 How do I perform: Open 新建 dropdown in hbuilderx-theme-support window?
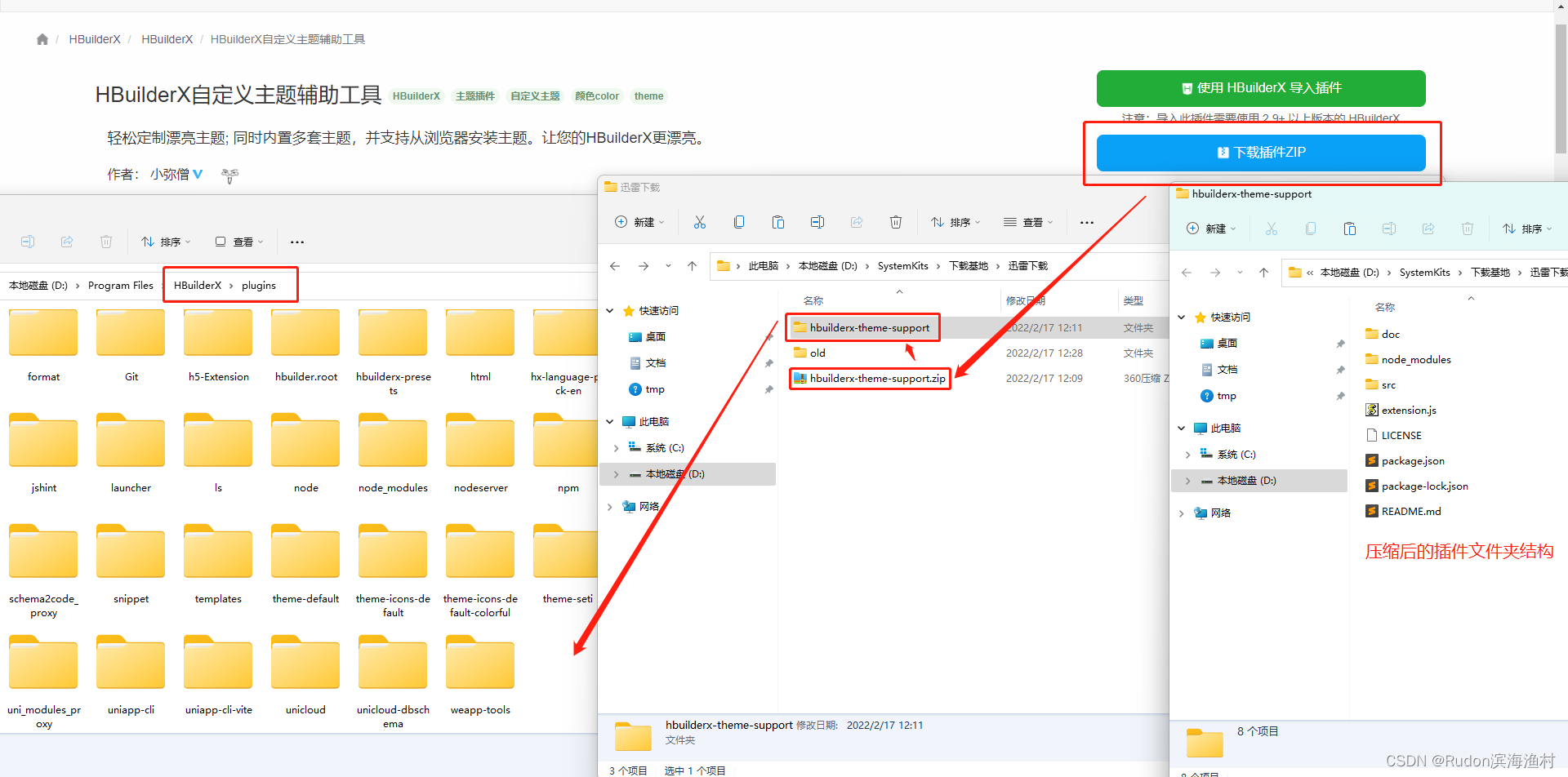(x=1211, y=229)
